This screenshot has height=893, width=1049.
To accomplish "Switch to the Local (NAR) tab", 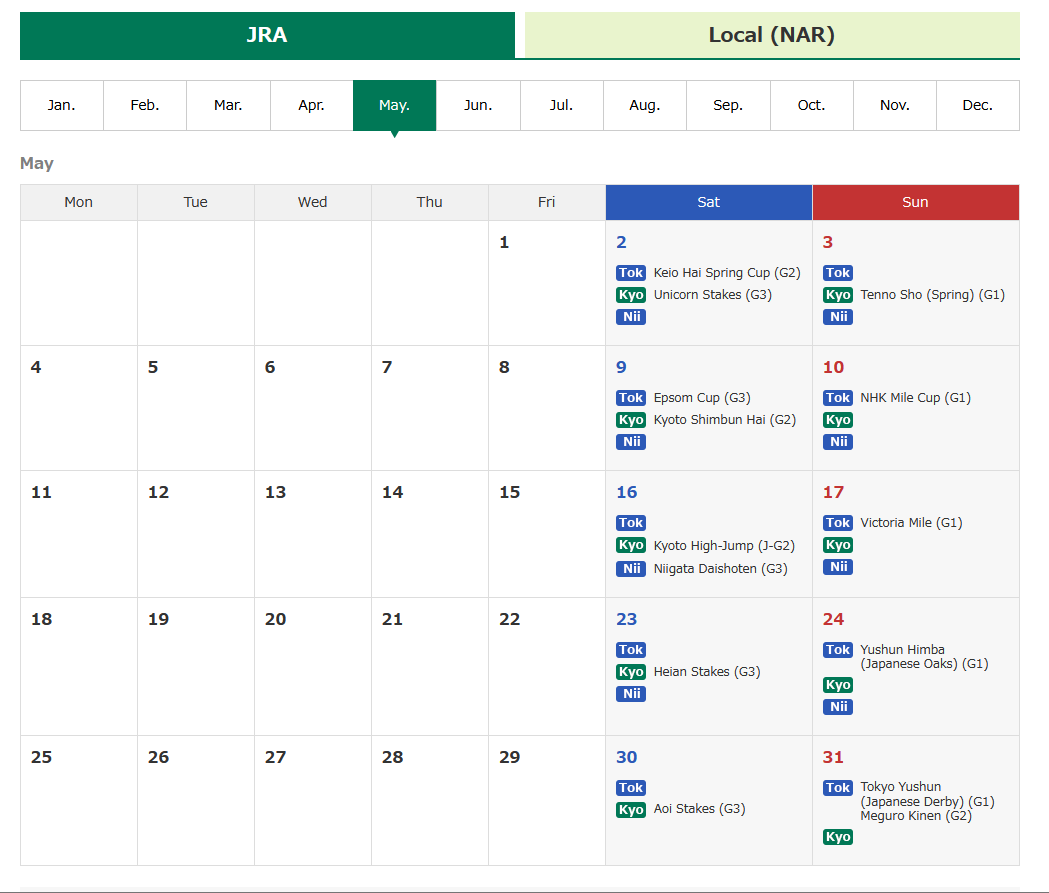I will pyautogui.click(x=772, y=35).
